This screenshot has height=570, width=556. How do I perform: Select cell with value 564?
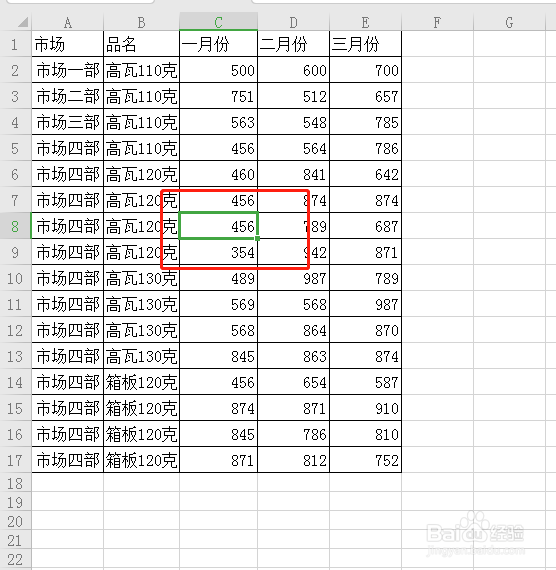(293, 148)
